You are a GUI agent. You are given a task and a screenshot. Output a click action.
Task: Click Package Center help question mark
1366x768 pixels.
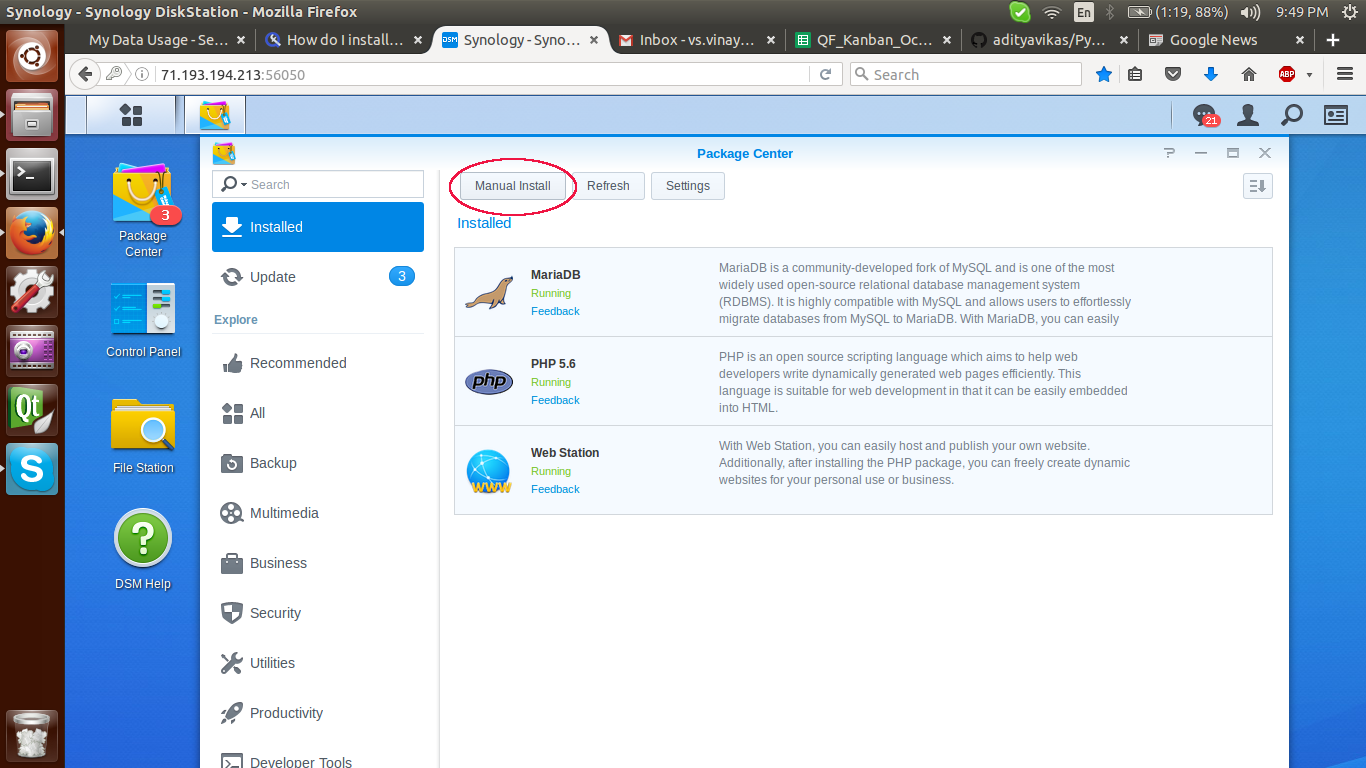[x=1169, y=153]
